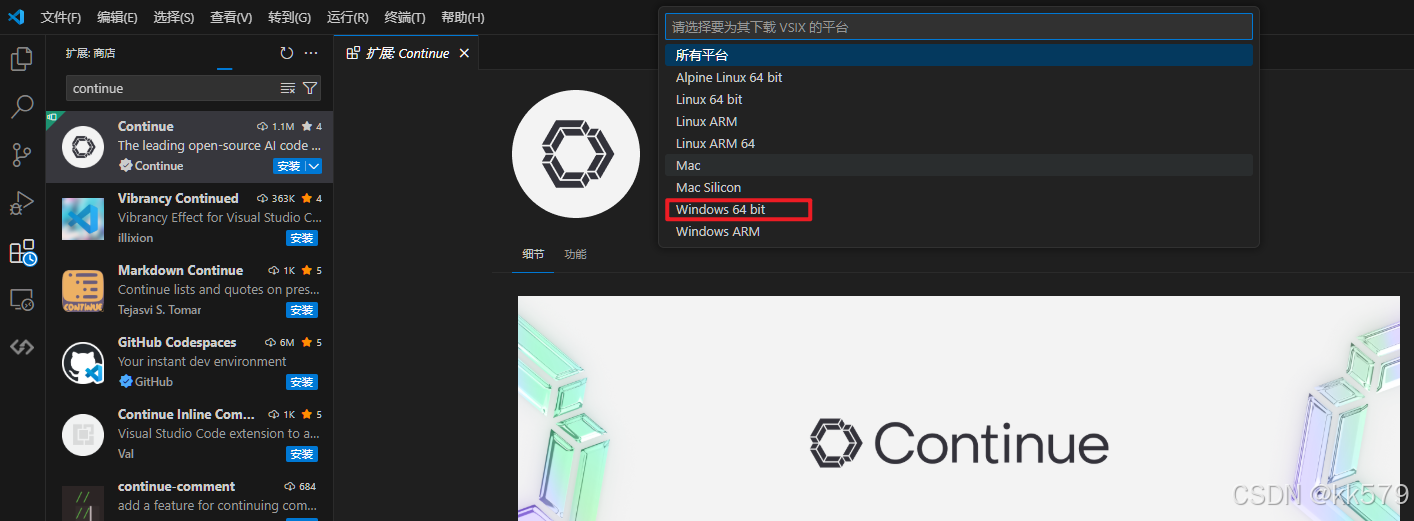Select Alpine Linux 64 bit option
This screenshot has height=521, width=1414.
[959, 77]
